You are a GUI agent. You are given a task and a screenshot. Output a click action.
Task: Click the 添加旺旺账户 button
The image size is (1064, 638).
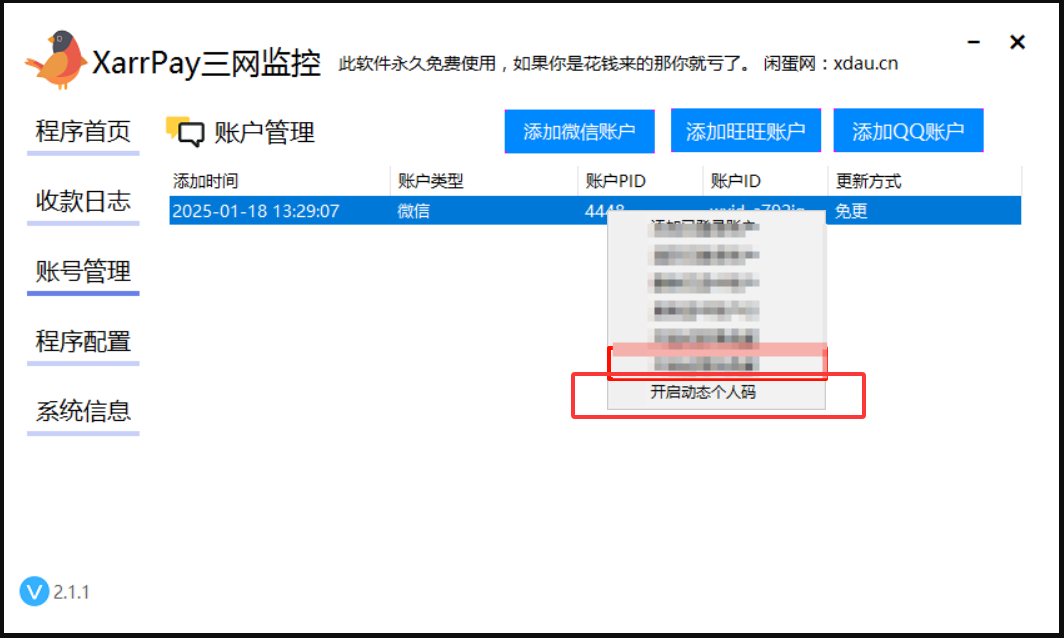745,132
